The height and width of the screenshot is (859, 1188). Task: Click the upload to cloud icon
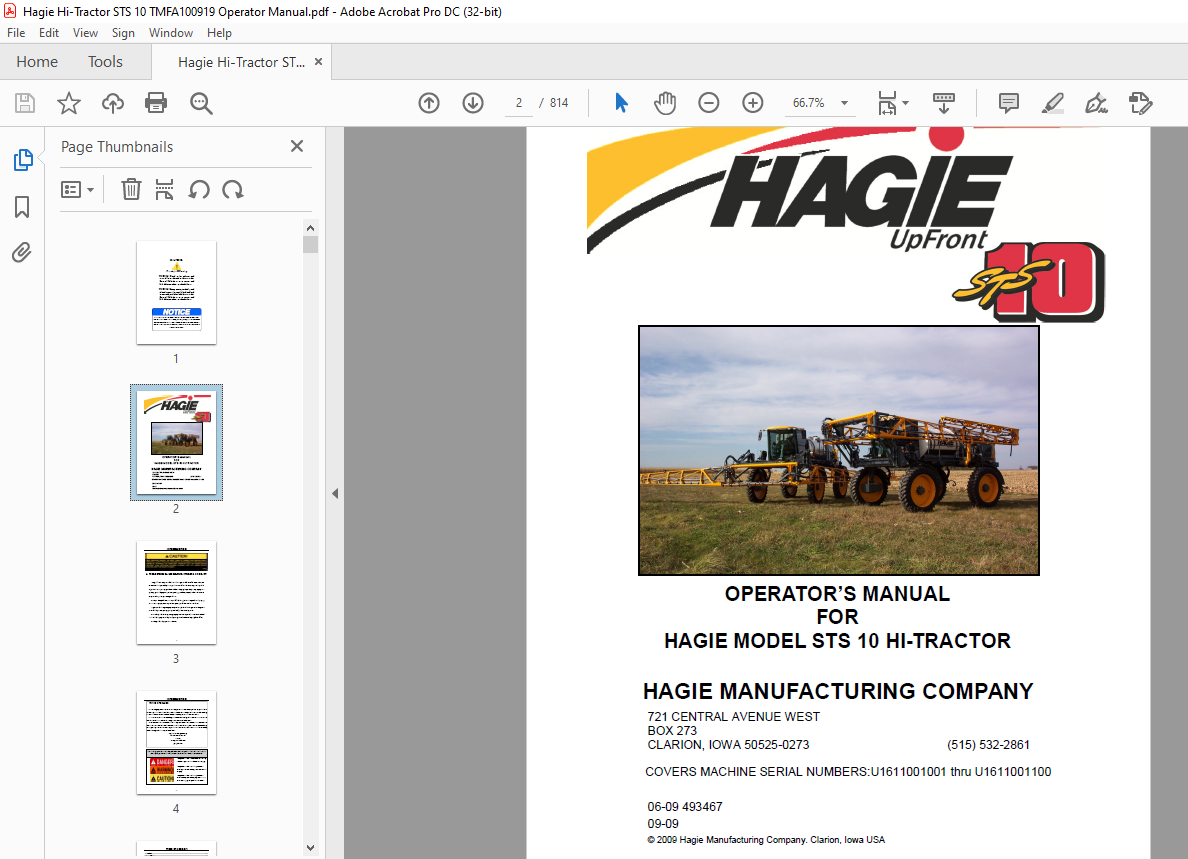(113, 103)
